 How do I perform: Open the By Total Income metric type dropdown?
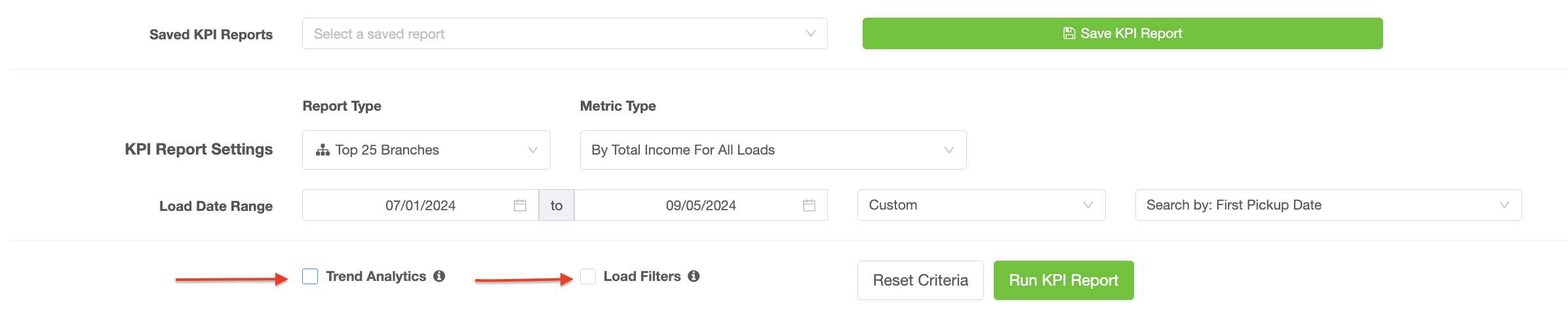[774, 150]
